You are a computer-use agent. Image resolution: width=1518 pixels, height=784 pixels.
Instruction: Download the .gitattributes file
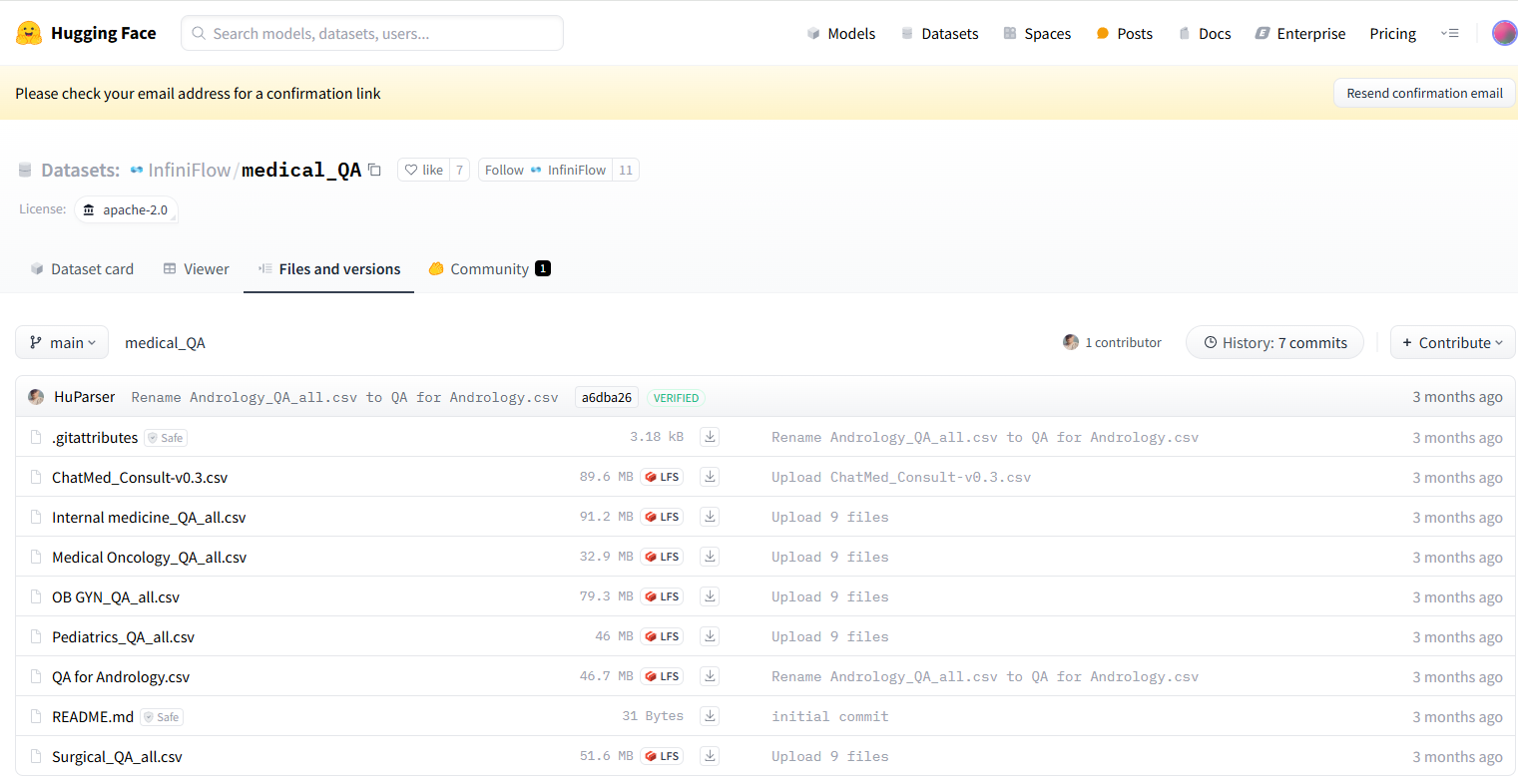tap(710, 437)
